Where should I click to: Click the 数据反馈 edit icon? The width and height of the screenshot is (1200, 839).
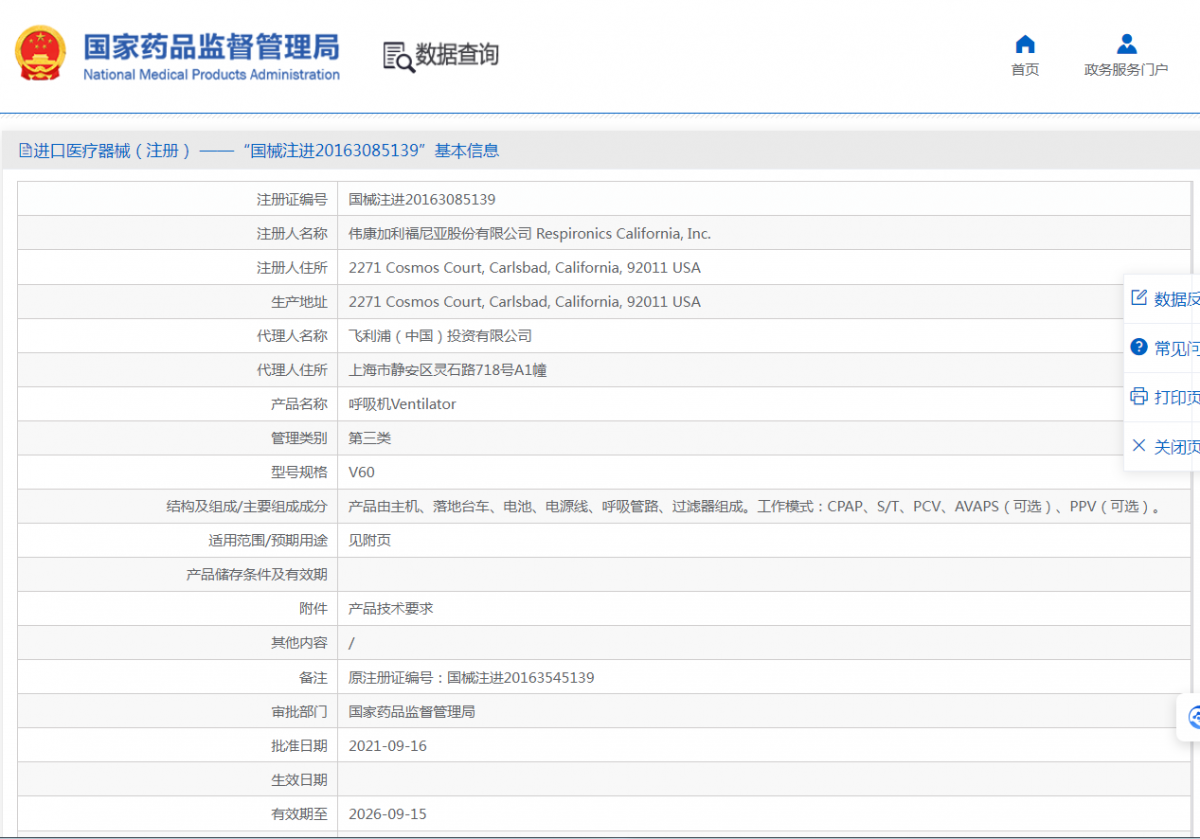(x=1138, y=298)
